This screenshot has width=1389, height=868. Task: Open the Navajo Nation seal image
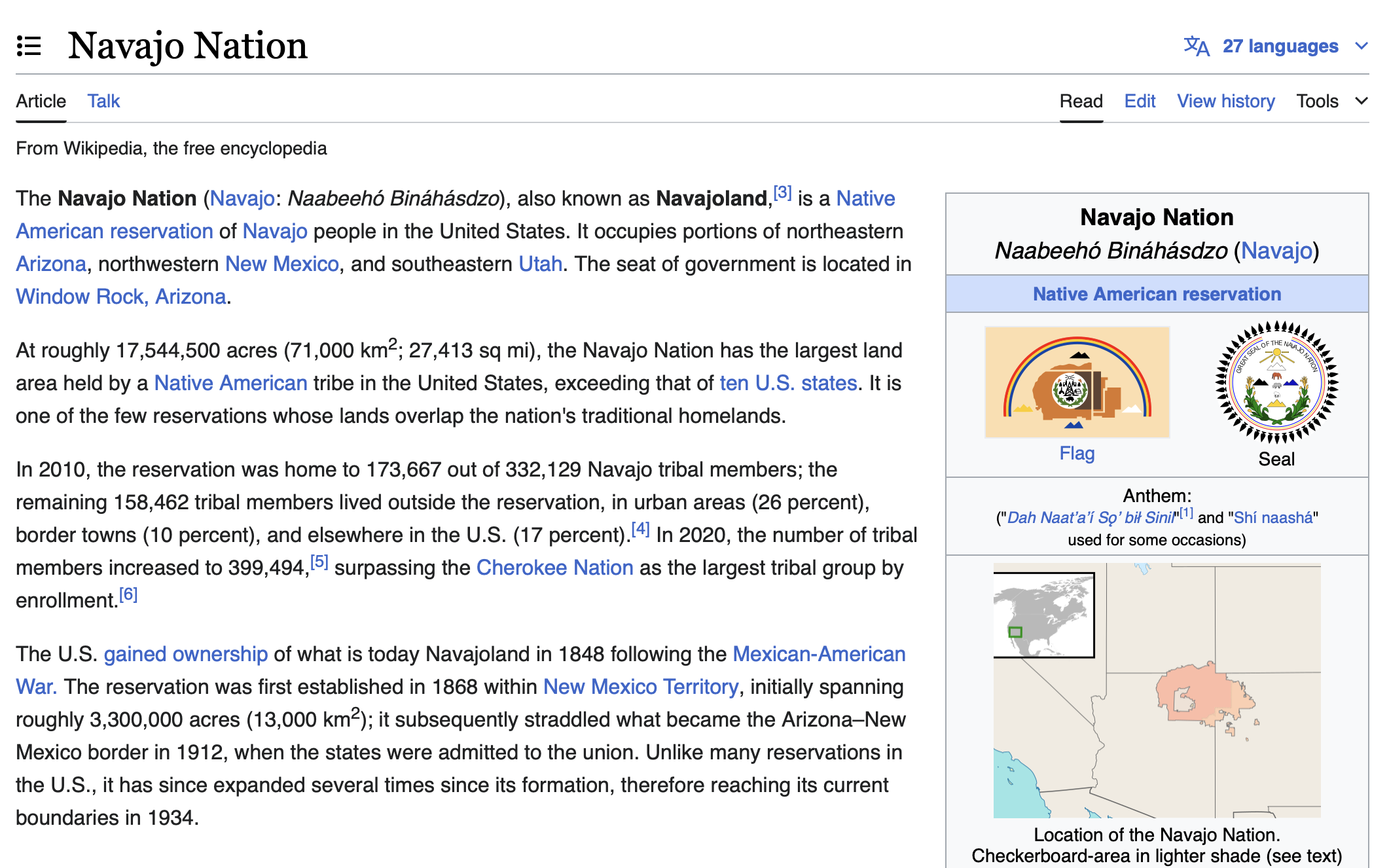(1276, 382)
